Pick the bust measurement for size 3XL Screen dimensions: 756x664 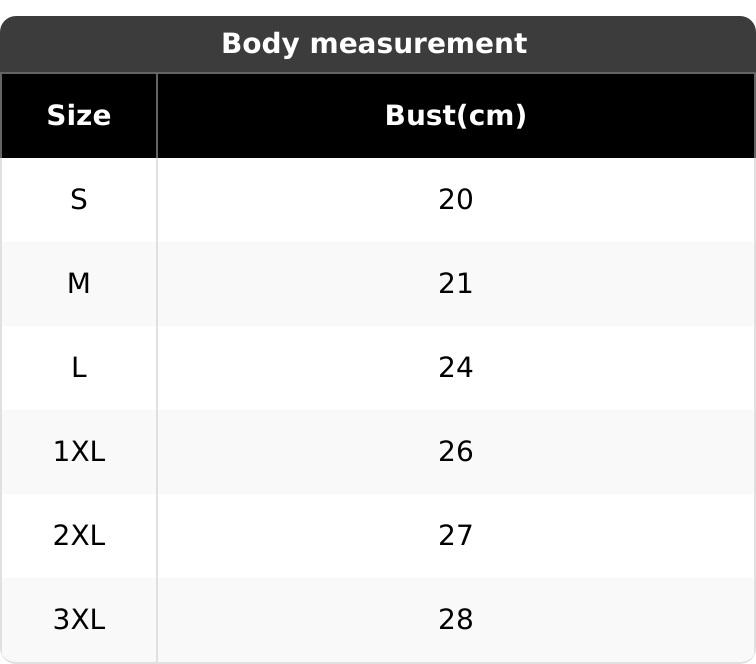455,620
